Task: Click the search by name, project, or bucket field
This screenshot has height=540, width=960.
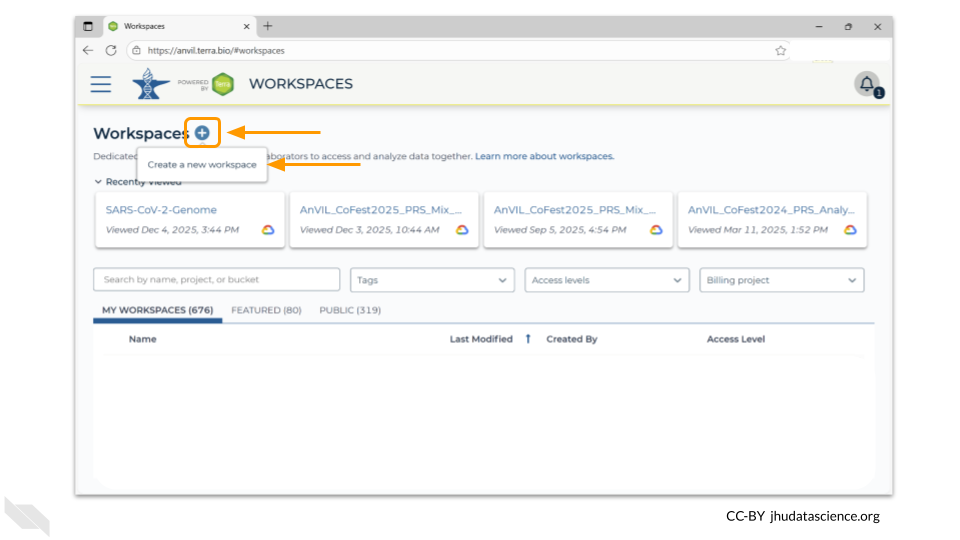Action: [x=217, y=279]
